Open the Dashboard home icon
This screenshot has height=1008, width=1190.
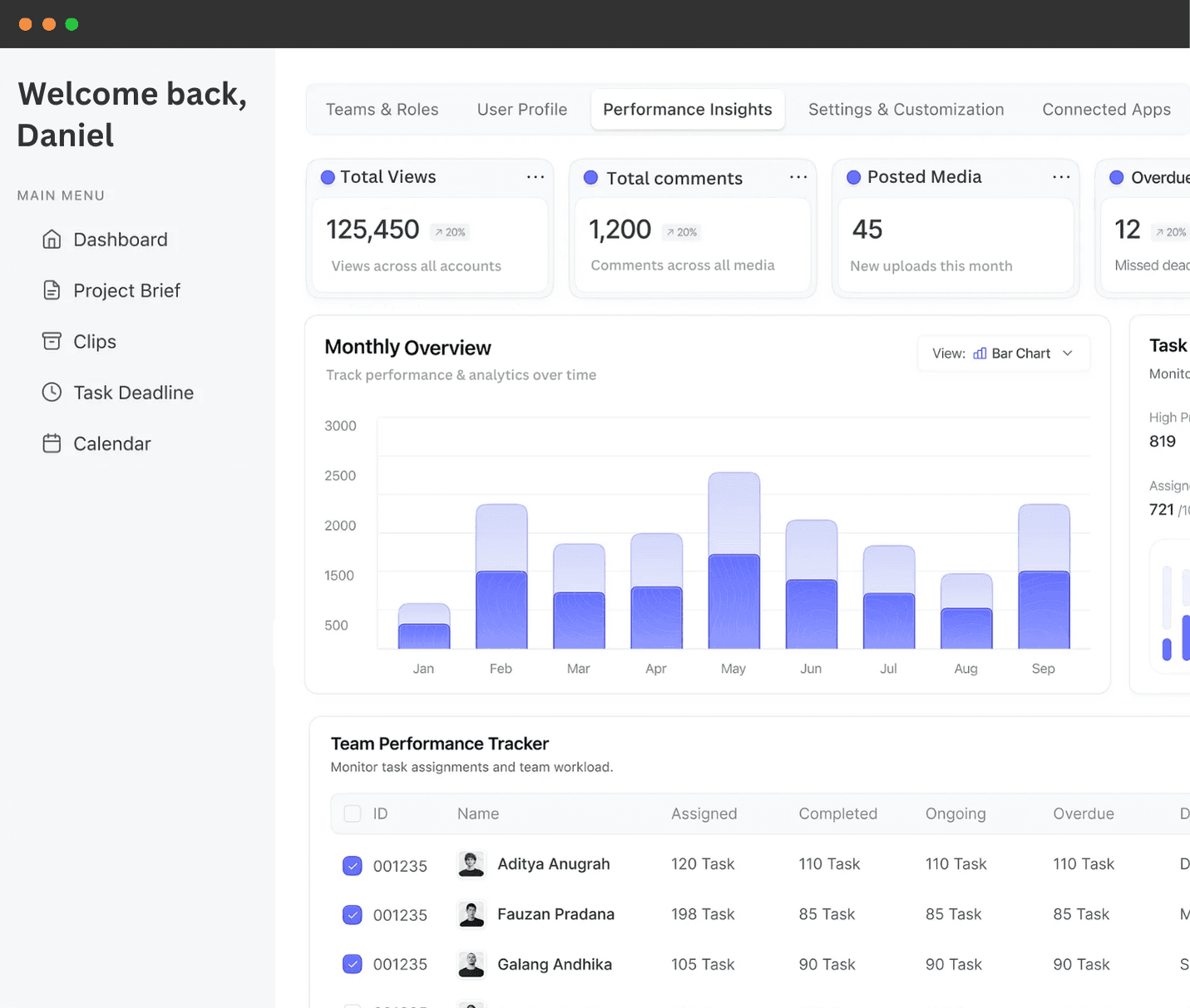pyautogui.click(x=52, y=240)
